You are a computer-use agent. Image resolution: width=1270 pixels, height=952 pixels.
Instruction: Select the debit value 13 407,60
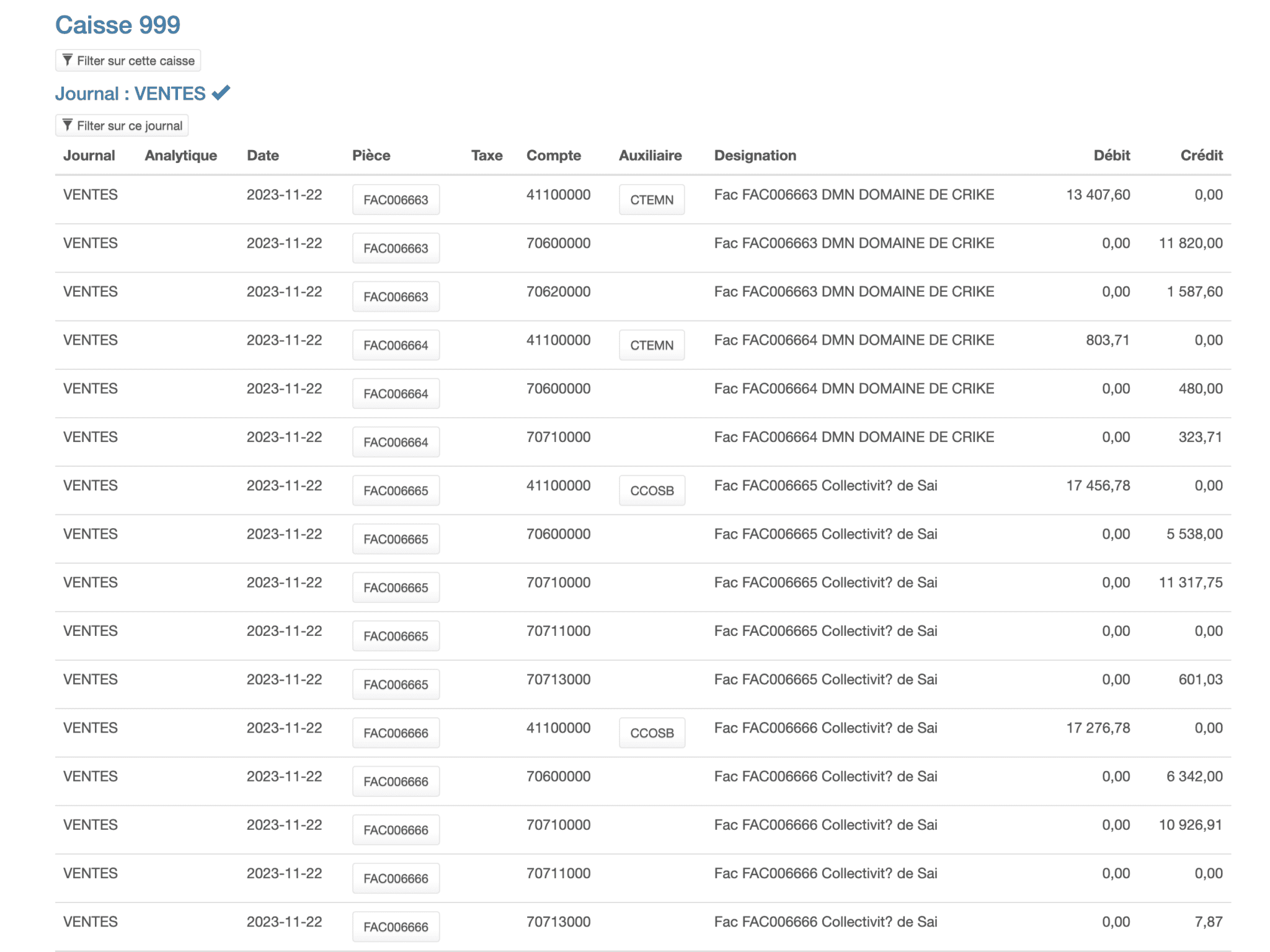(1098, 195)
